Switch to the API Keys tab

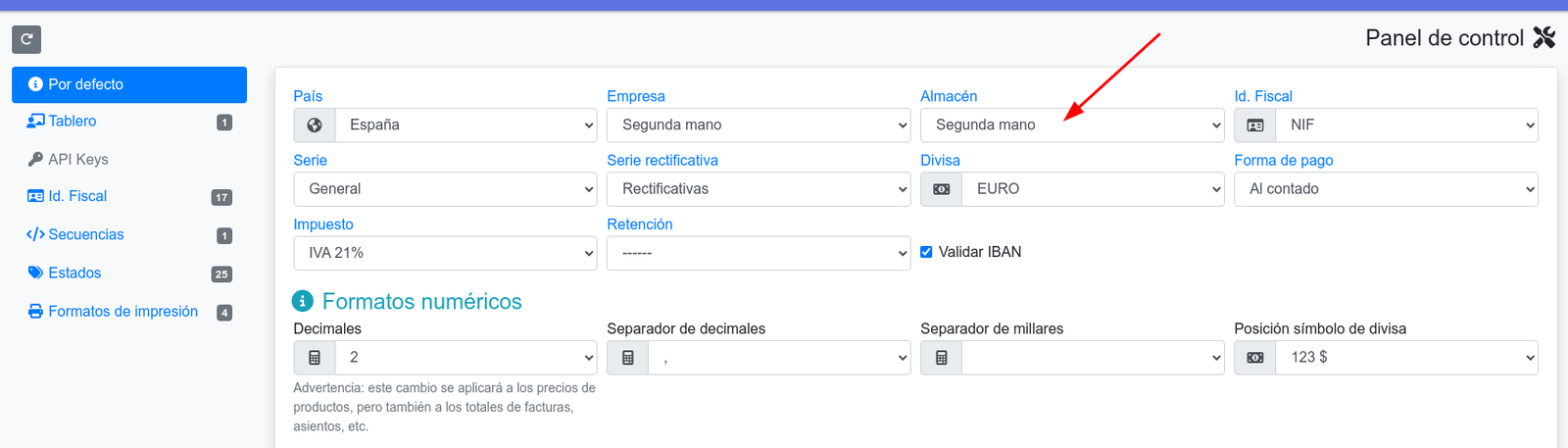[x=129, y=159]
